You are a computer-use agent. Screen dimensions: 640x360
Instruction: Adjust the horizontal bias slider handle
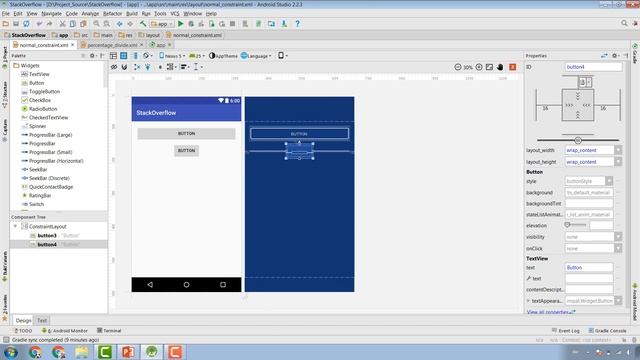click(578, 140)
